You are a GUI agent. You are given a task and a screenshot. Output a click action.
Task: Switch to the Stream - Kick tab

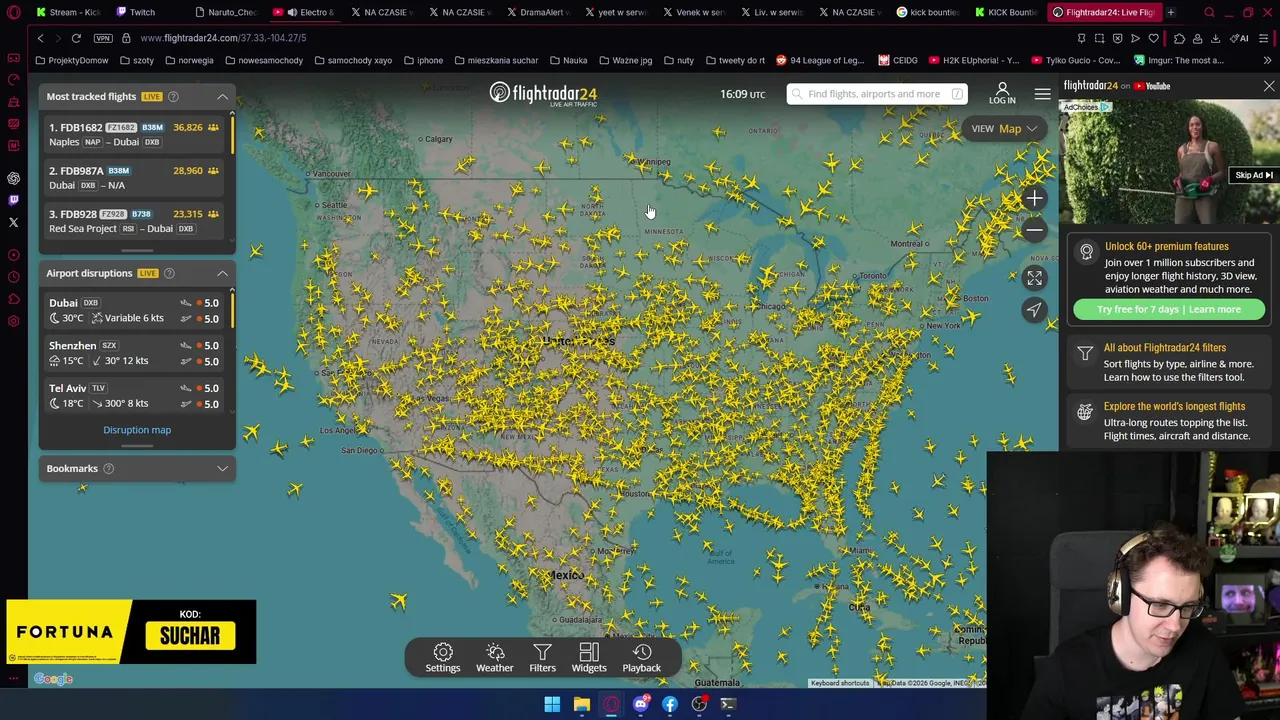68,12
